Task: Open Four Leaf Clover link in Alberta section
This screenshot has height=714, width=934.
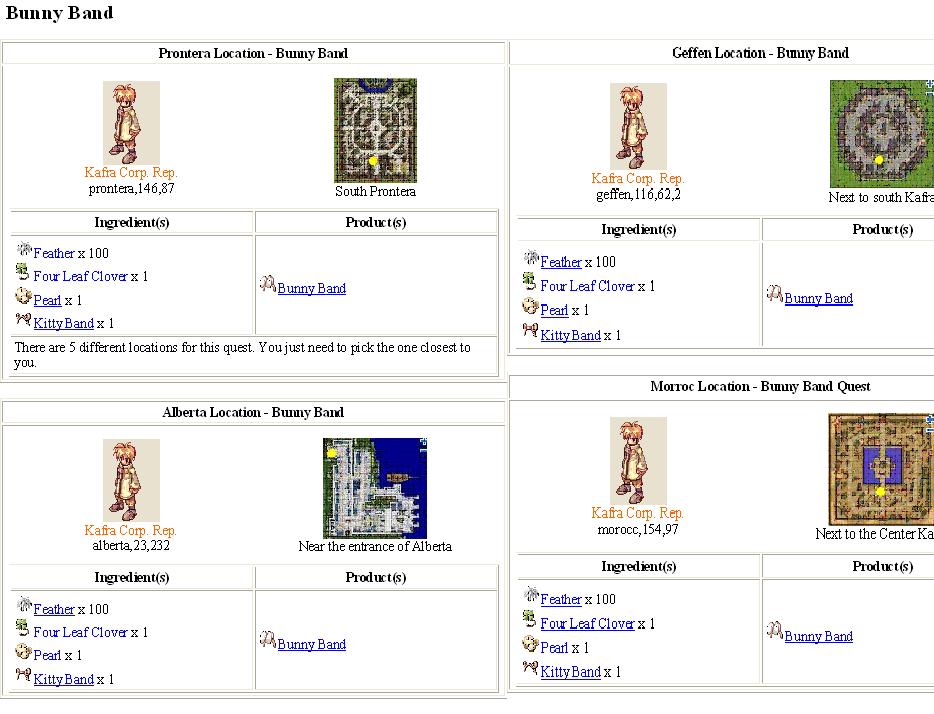Action: pyautogui.click(x=80, y=632)
